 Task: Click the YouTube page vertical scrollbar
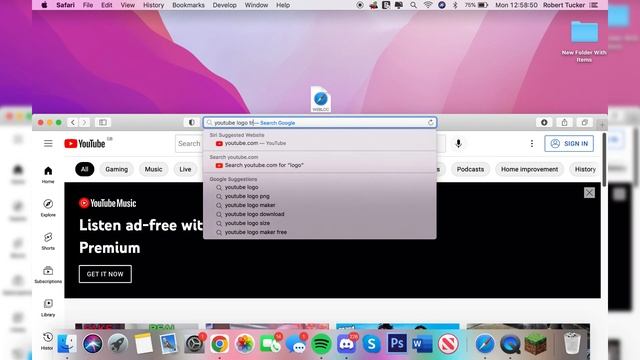(x=604, y=159)
